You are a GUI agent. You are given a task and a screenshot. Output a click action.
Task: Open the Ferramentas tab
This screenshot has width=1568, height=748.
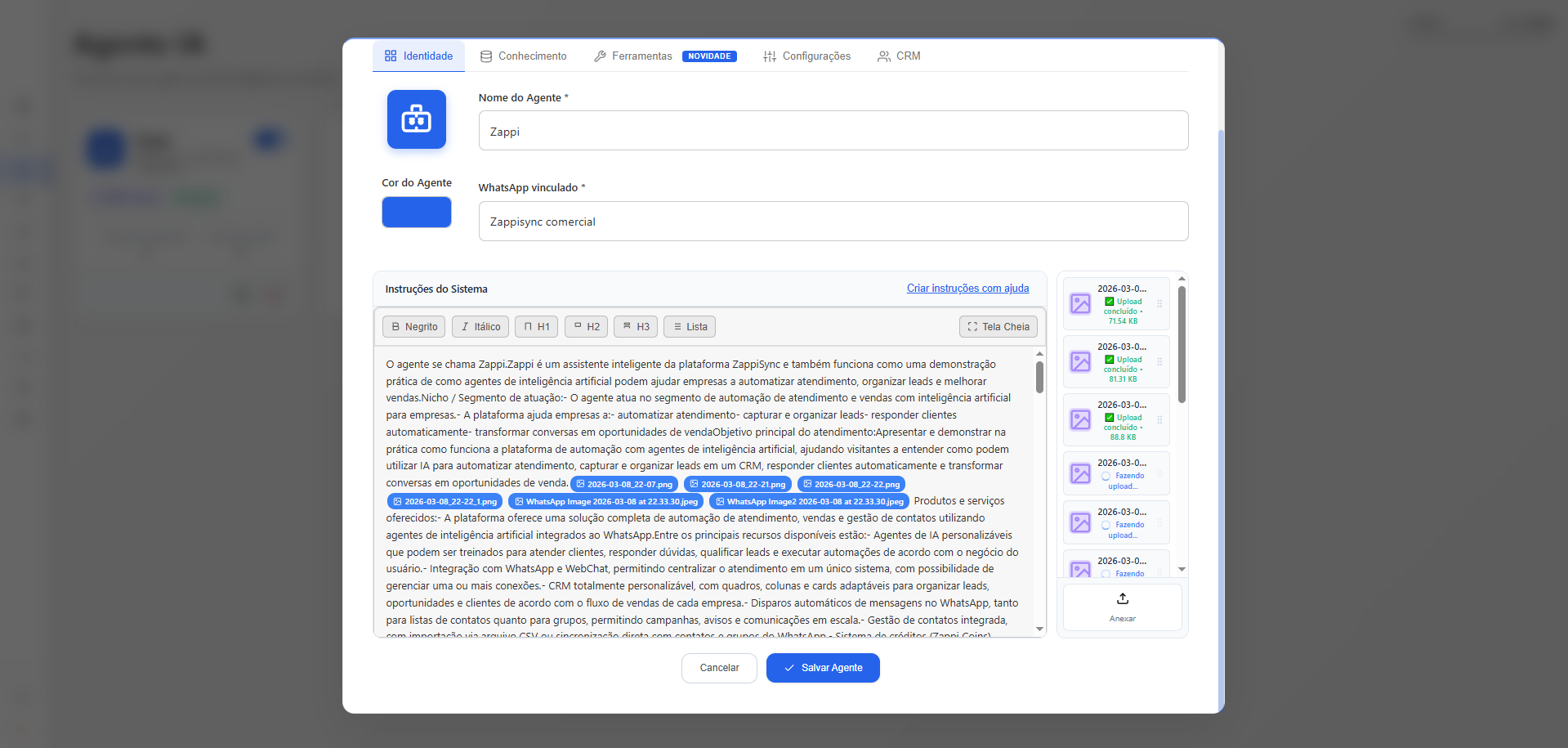pos(633,56)
